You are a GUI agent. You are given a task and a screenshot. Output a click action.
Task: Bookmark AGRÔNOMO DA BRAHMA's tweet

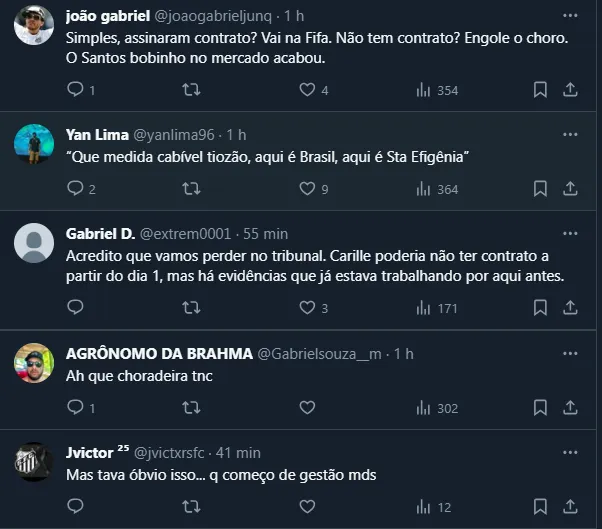(x=540, y=408)
